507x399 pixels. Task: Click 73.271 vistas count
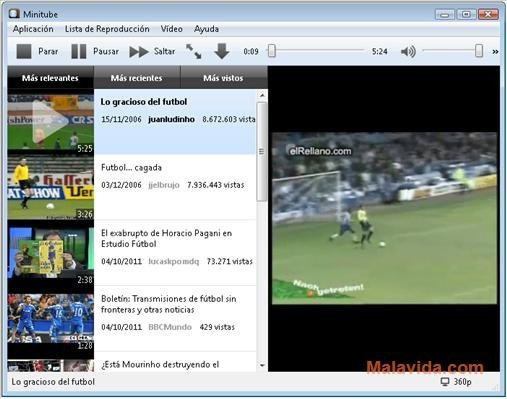tap(230, 261)
